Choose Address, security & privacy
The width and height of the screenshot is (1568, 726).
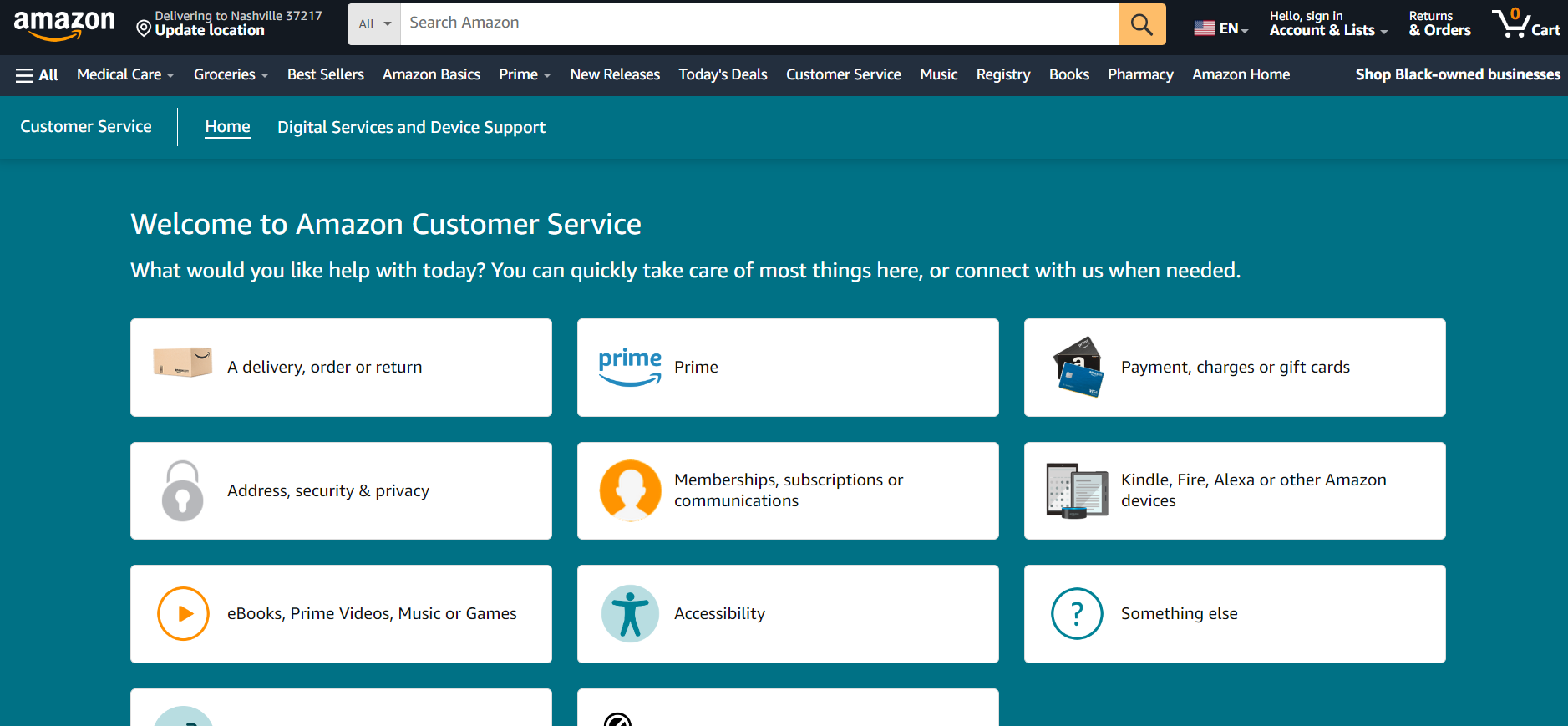pos(341,490)
